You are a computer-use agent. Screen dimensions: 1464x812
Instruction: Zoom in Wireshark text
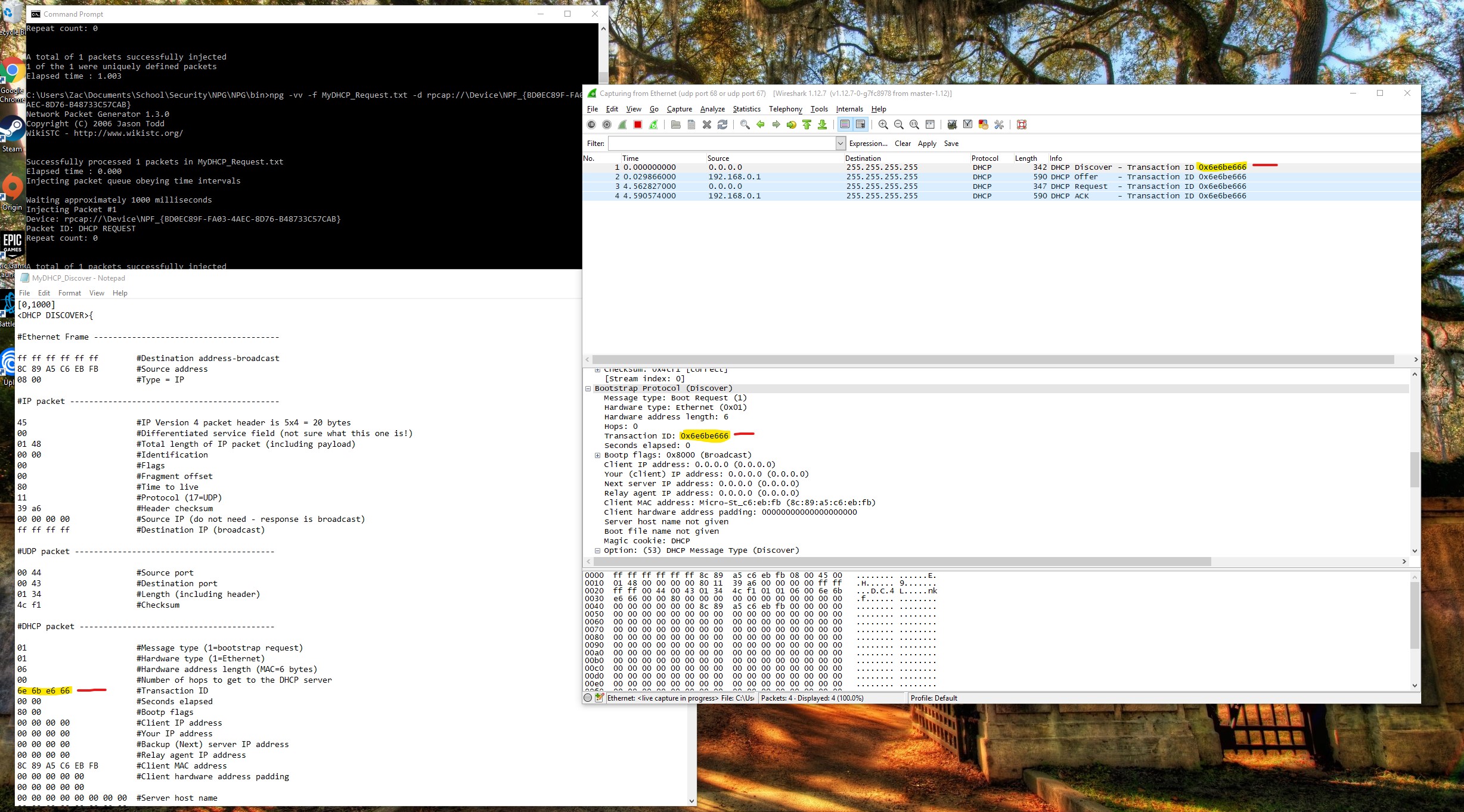pyautogui.click(x=883, y=125)
